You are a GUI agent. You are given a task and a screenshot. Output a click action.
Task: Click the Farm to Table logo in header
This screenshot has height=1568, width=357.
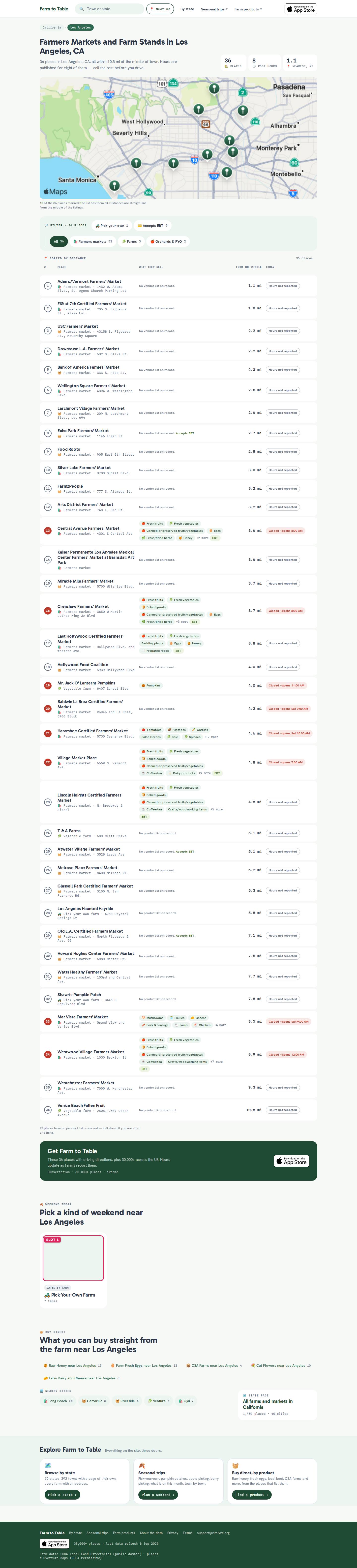(54, 9)
